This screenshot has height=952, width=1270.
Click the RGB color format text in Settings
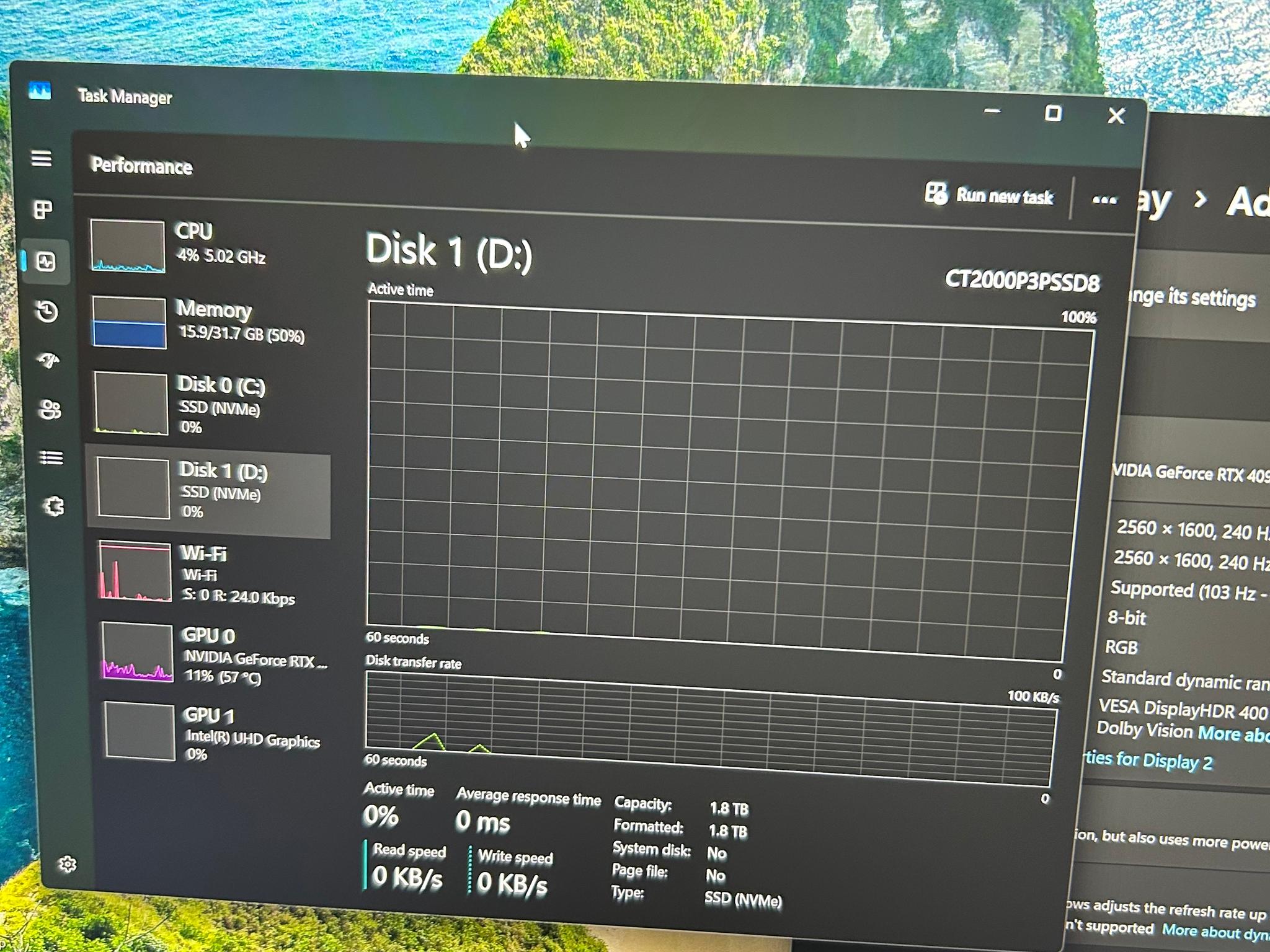pyautogui.click(x=1122, y=648)
